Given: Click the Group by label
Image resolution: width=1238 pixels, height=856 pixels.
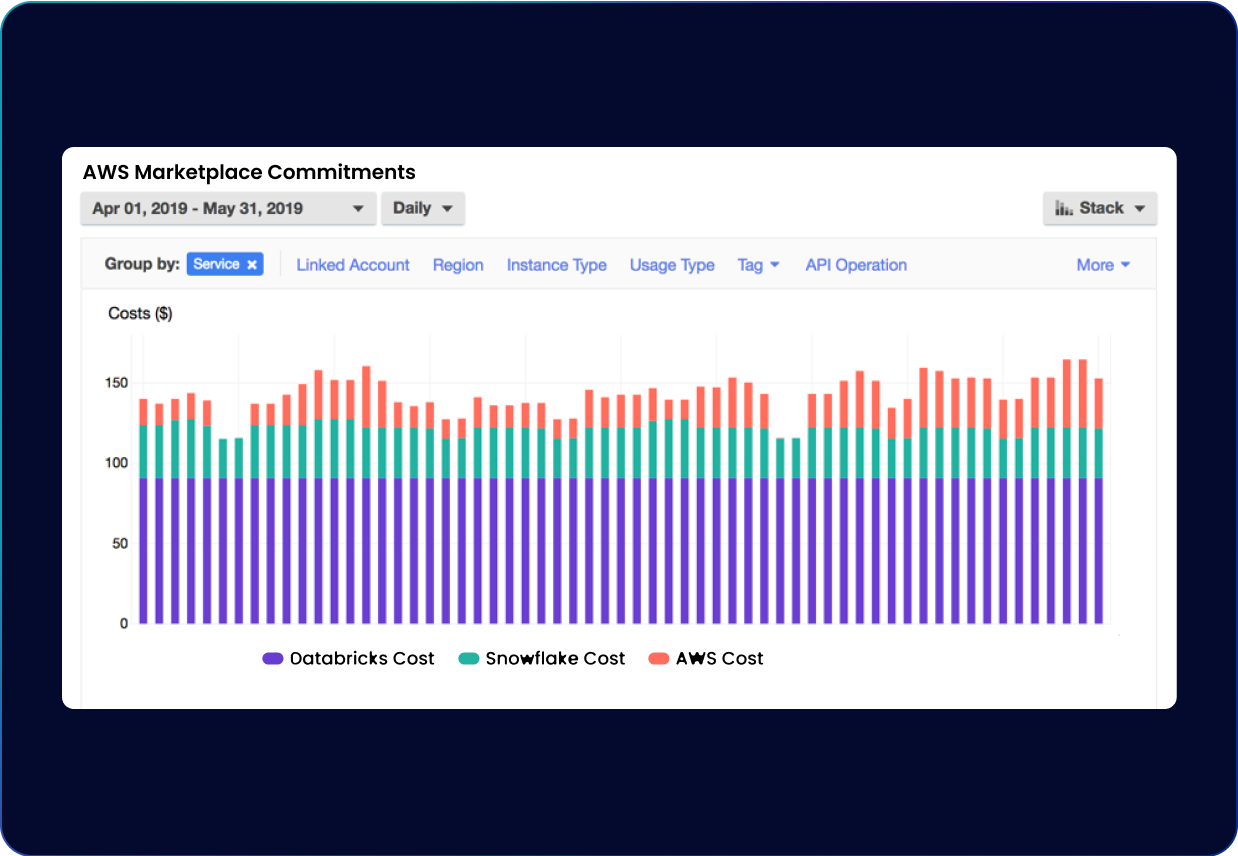Looking at the screenshot, I should click(142, 265).
